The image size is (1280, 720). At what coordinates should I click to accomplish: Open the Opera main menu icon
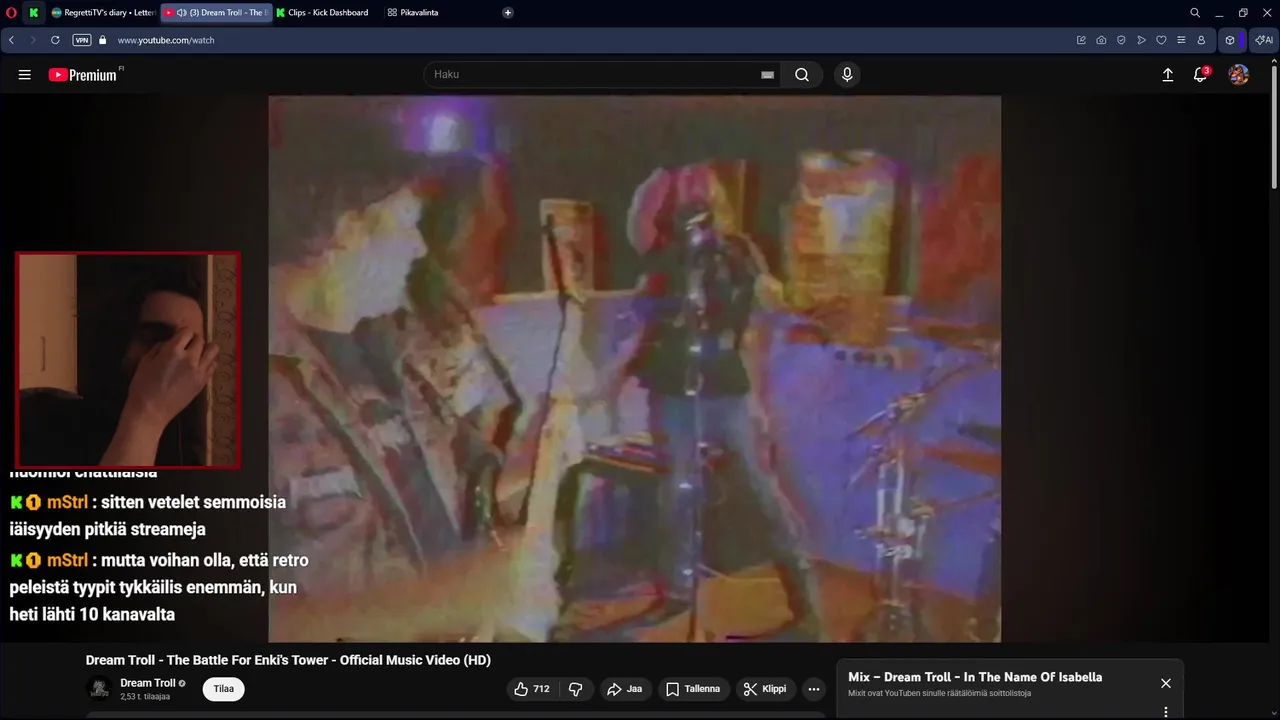tap(11, 13)
